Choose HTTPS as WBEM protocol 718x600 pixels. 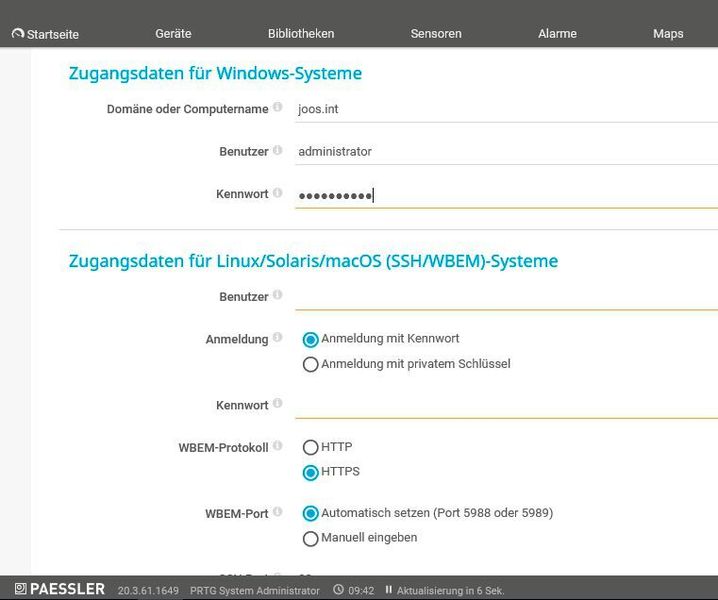(x=310, y=473)
